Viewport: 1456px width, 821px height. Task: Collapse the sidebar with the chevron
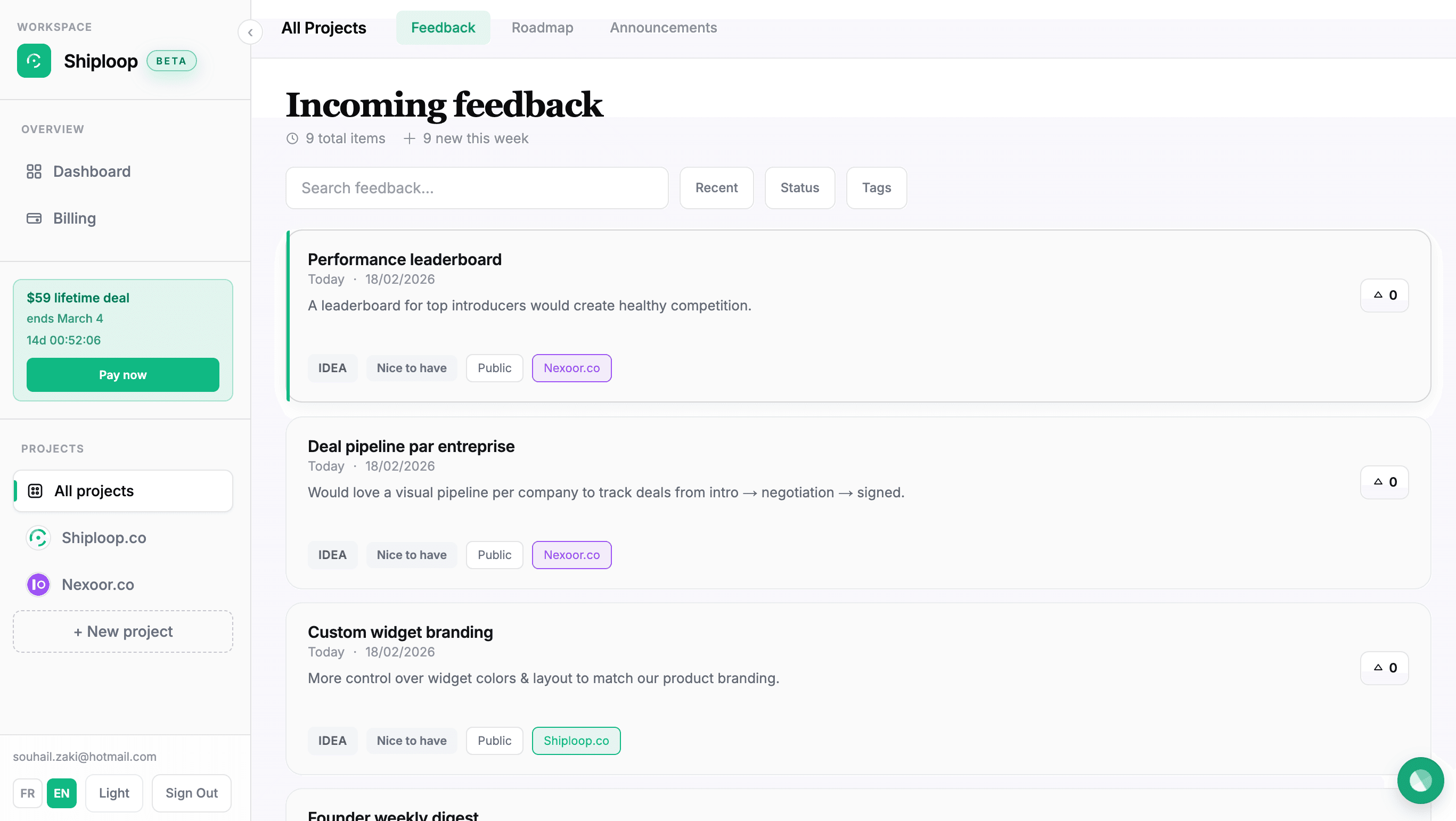click(x=250, y=32)
